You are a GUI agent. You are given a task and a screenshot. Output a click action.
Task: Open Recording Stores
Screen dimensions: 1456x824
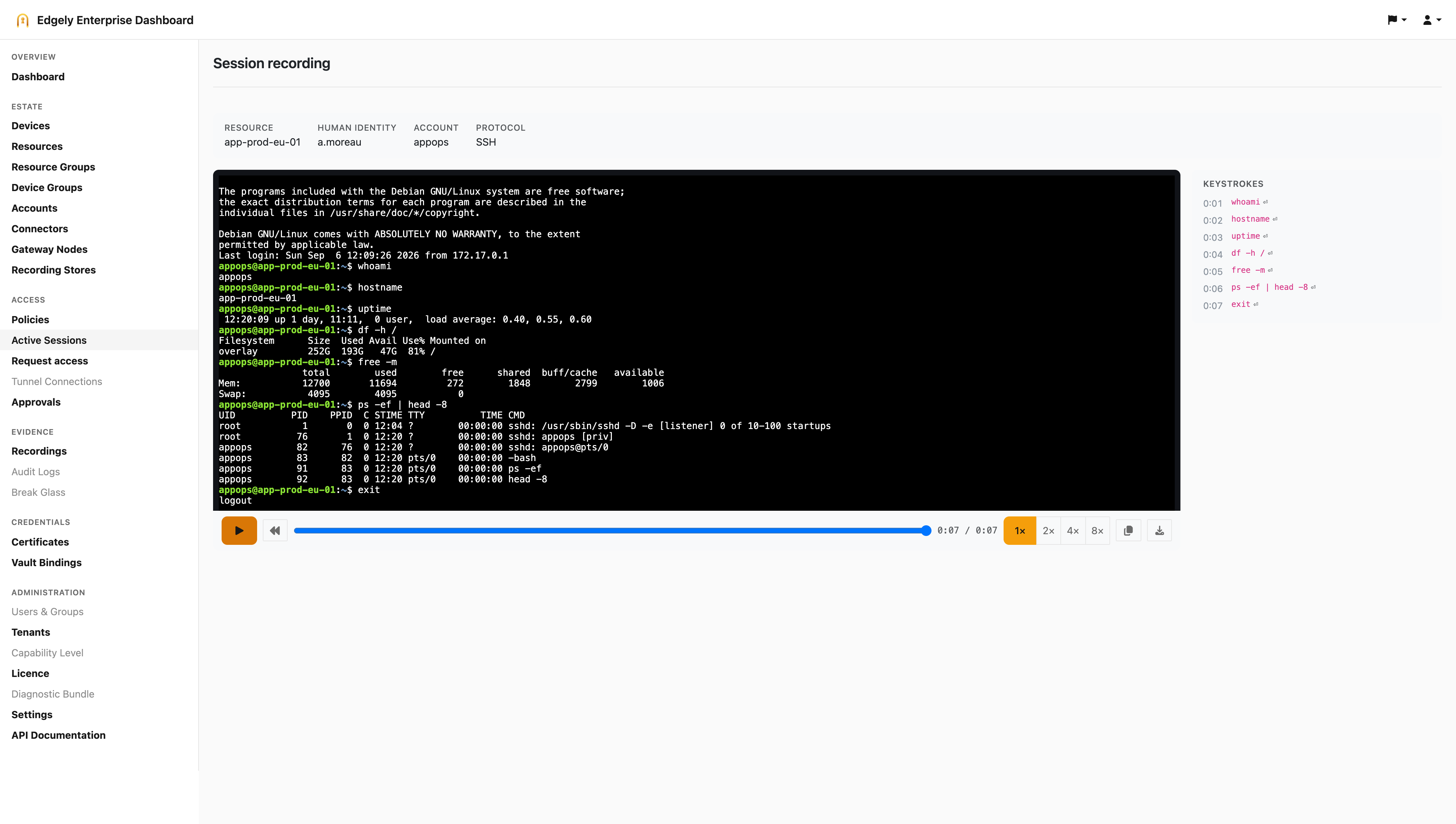[x=54, y=270]
